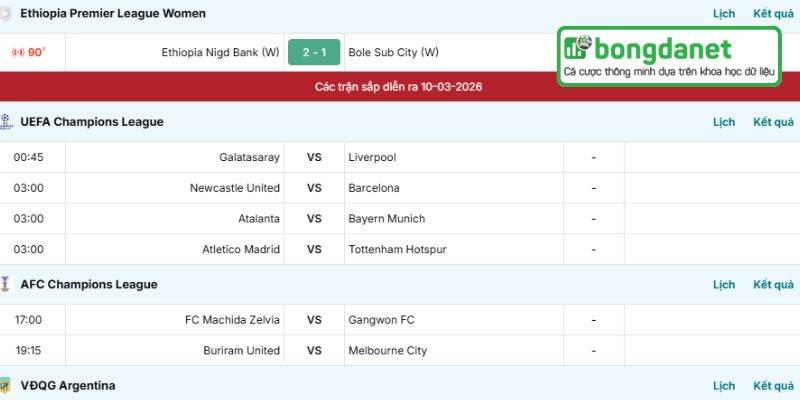
Task: Open Lịch for VĐQG Argentina
Action: point(724,386)
